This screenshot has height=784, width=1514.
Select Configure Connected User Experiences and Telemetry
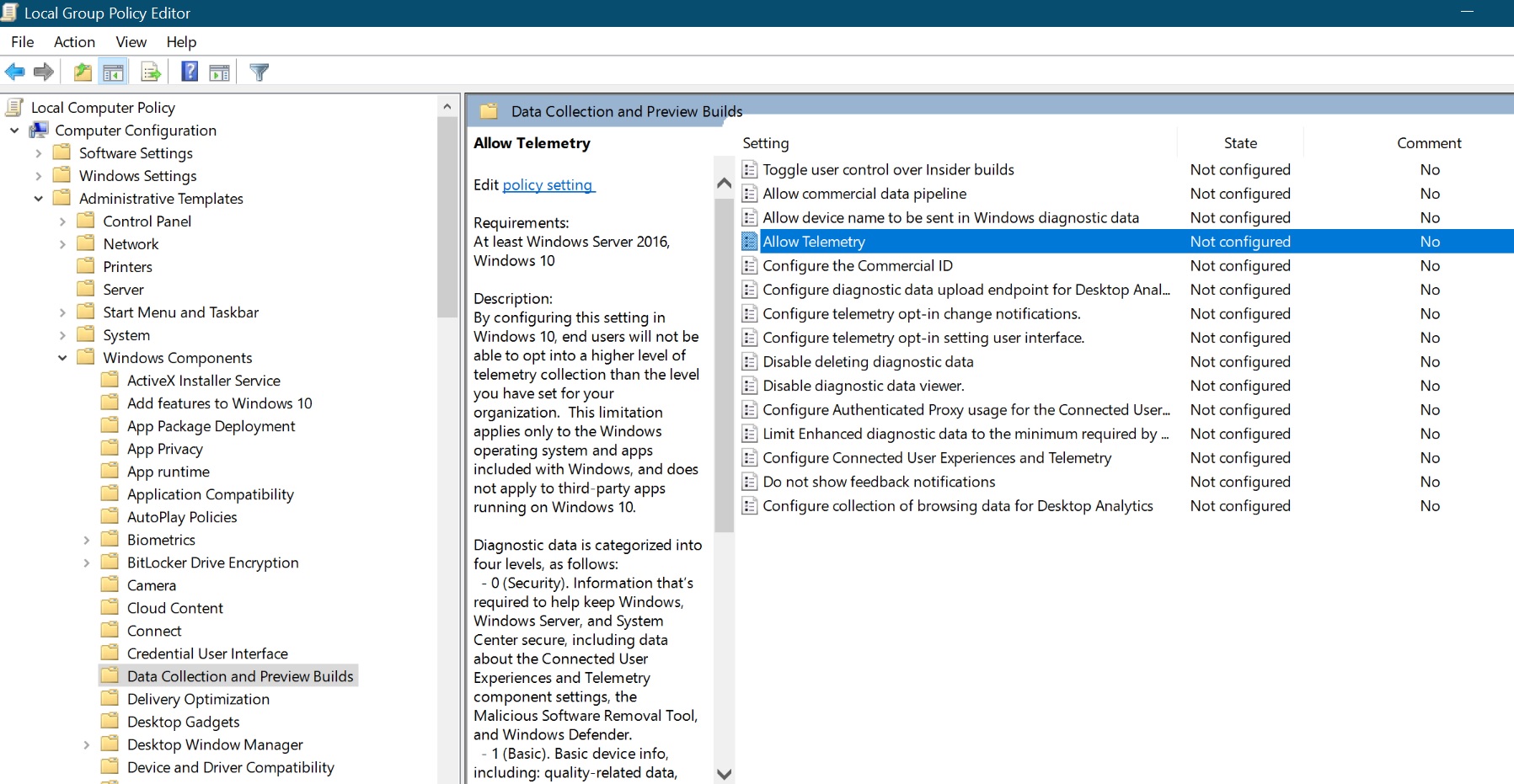pos(937,457)
